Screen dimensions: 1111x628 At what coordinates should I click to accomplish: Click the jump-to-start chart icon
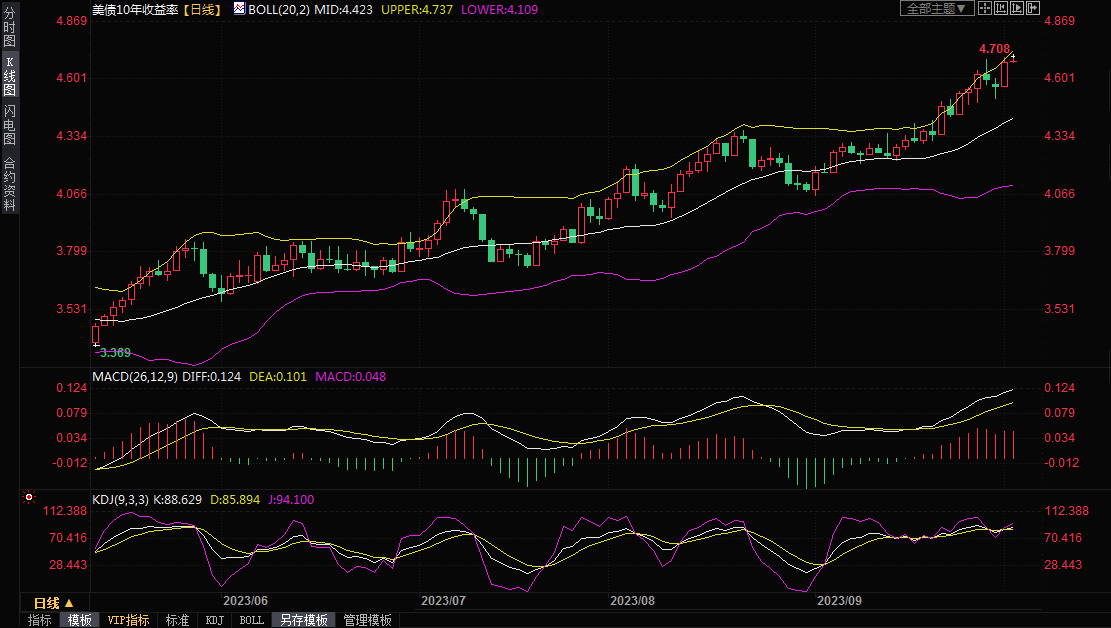coord(1001,8)
